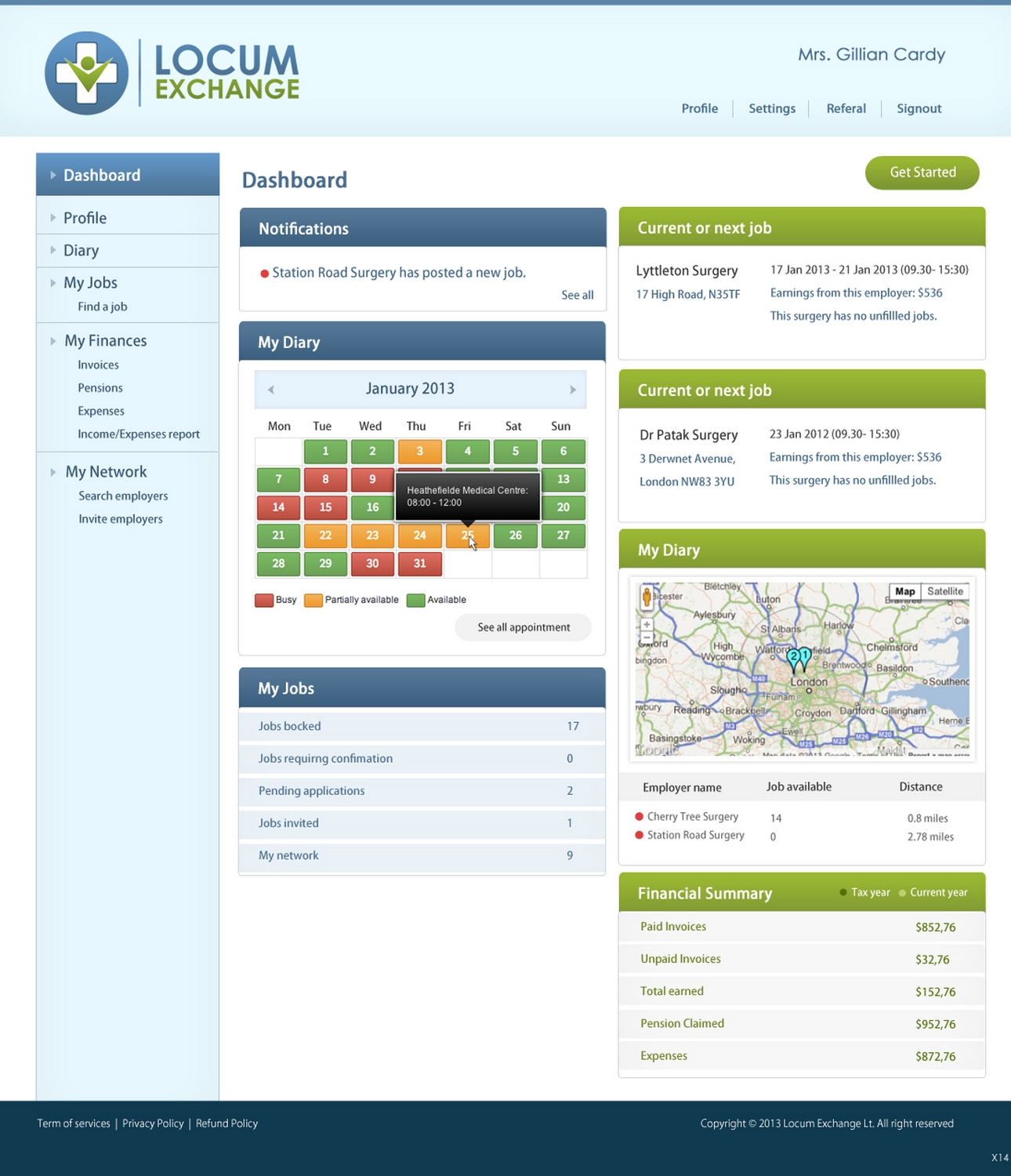This screenshot has width=1011, height=1176.
Task: Click red notification dot for Station Road Surgery
Action: [265, 274]
